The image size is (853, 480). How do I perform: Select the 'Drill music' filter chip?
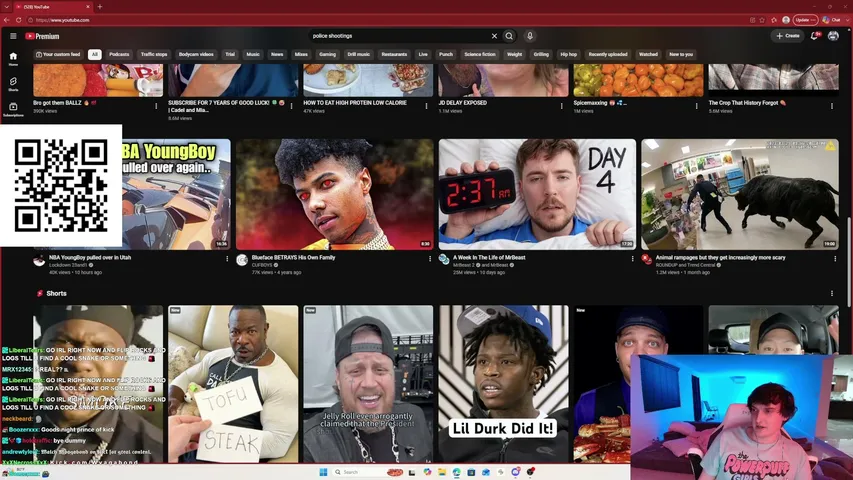point(358,54)
